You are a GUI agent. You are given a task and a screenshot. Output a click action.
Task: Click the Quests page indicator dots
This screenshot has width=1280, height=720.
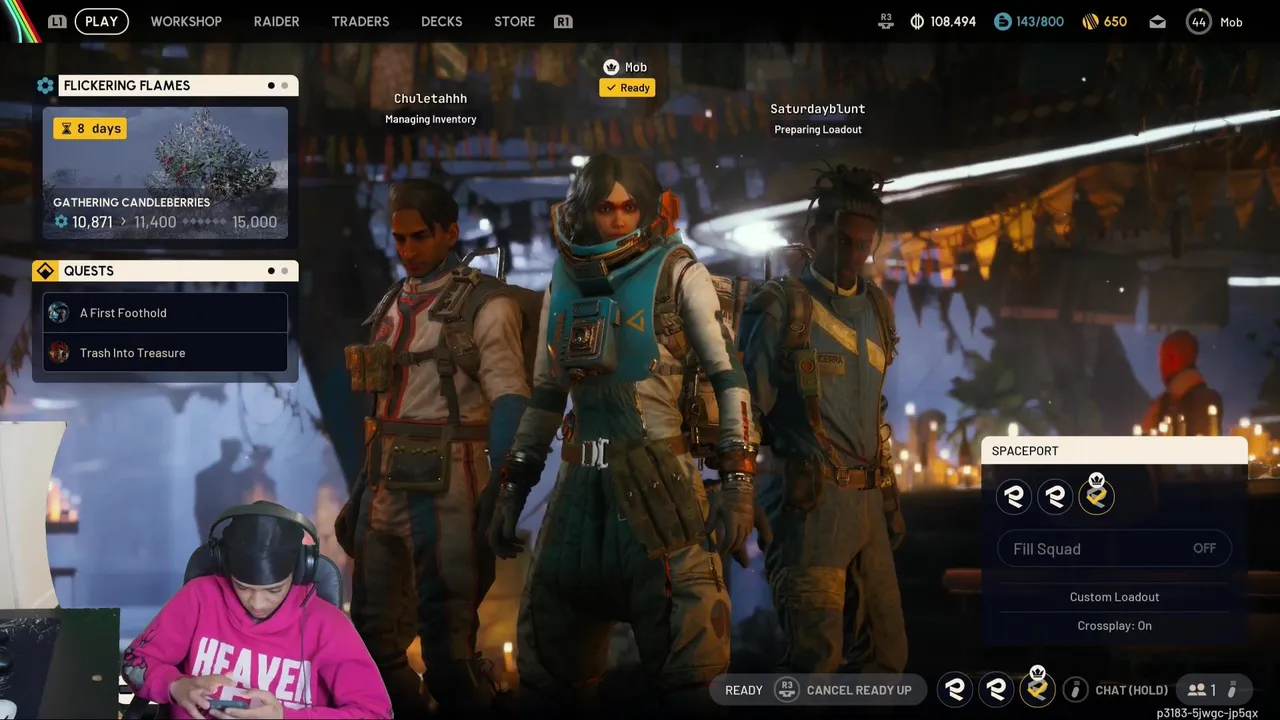[x=278, y=271]
